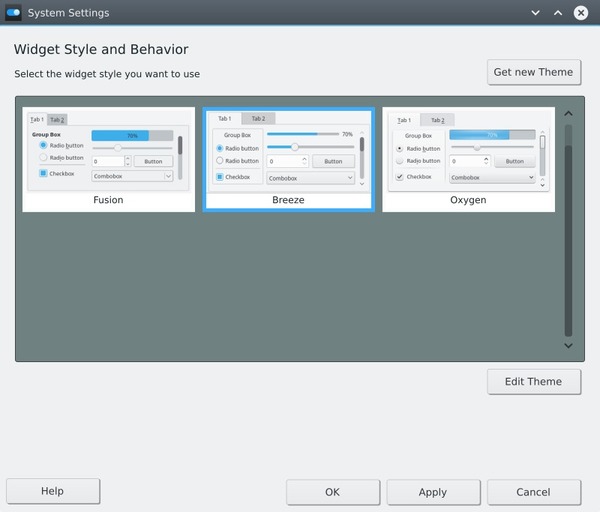Toggle the Checkbox in Breeze preview
Screen dimensions: 600x512
pyautogui.click(x=221, y=177)
